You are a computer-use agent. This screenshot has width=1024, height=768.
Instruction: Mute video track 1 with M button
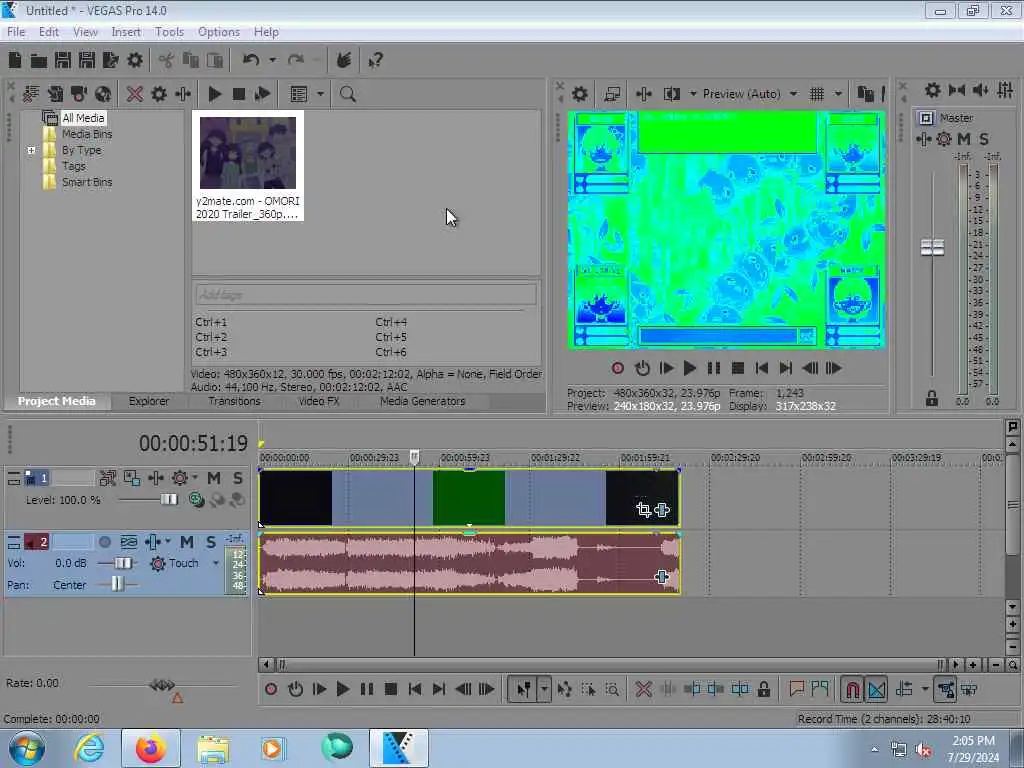pos(214,478)
